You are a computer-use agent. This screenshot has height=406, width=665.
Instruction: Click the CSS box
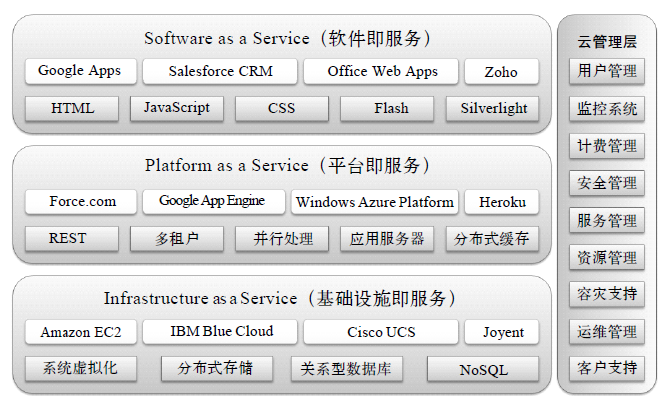(x=282, y=109)
